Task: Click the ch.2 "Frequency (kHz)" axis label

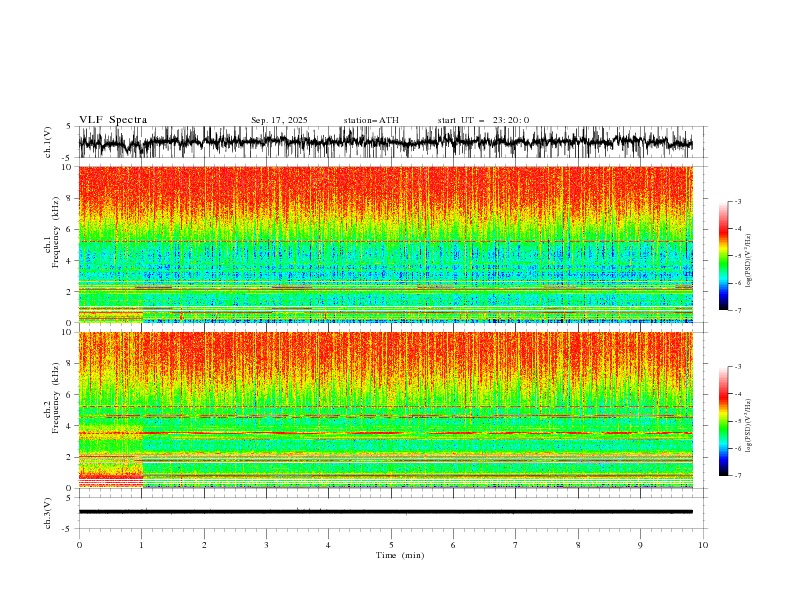Action: (56, 398)
